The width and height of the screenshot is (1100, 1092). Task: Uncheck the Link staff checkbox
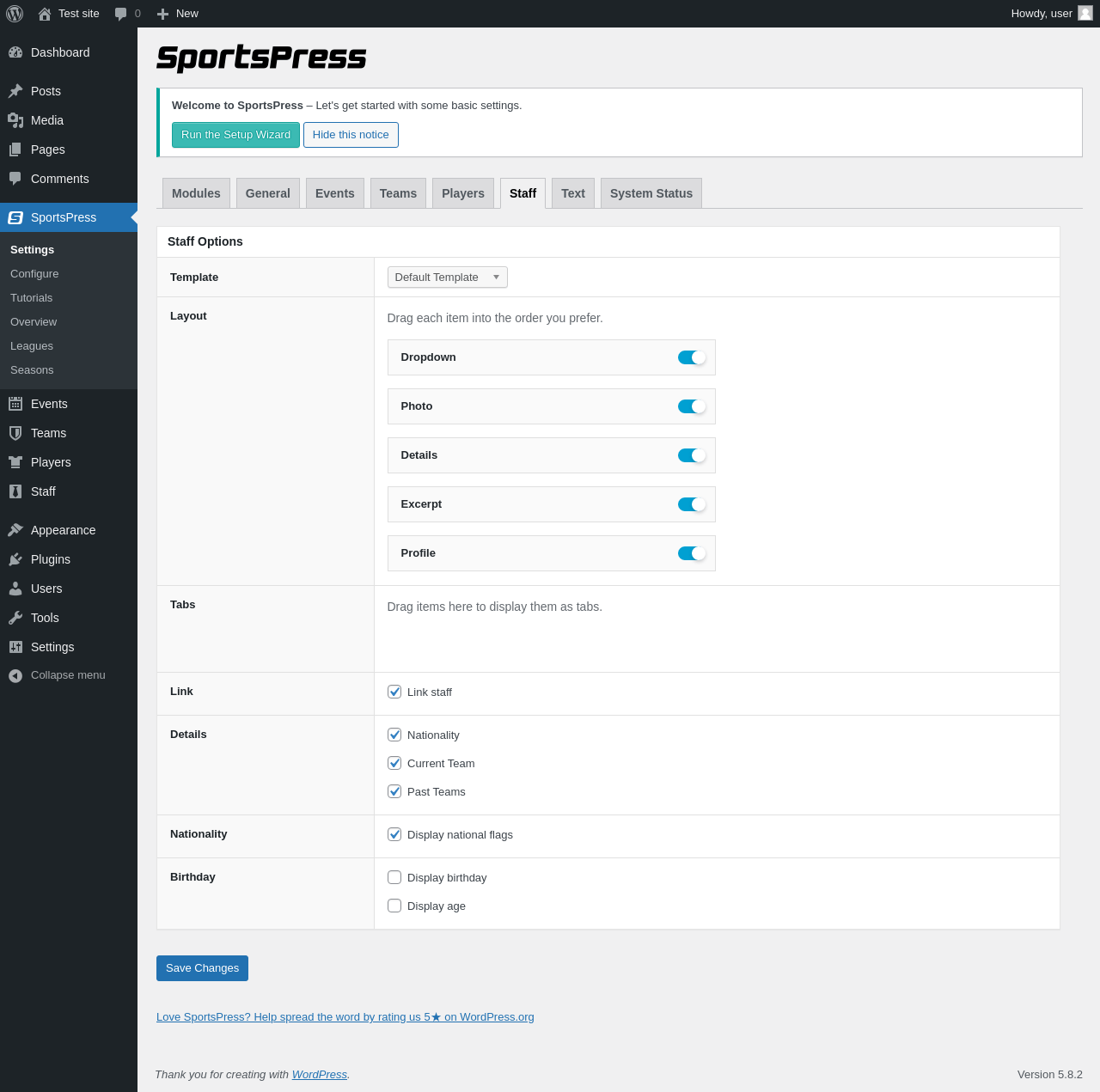click(x=394, y=692)
